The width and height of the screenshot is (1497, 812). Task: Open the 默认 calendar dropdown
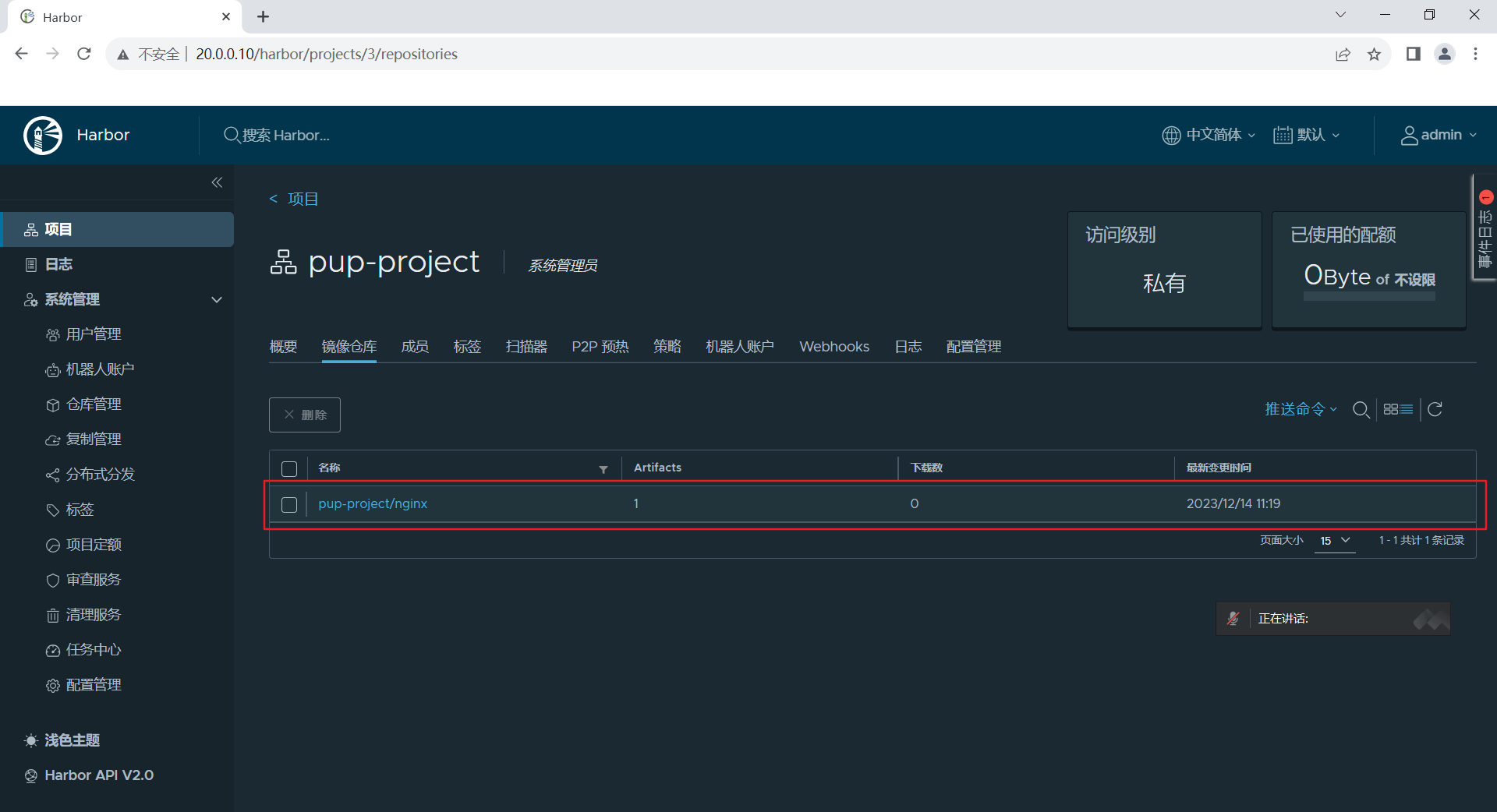[x=1306, y=135]
